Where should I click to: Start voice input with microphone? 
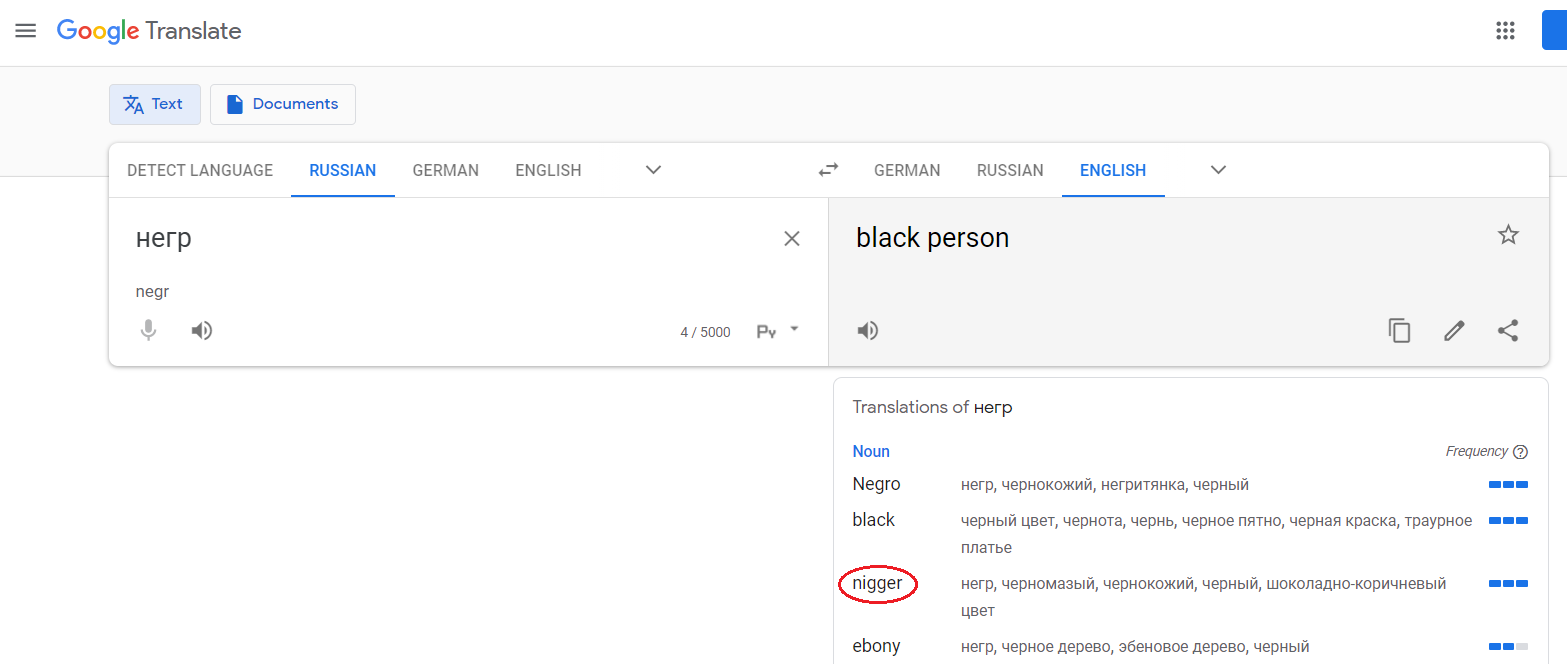(148, 331)
